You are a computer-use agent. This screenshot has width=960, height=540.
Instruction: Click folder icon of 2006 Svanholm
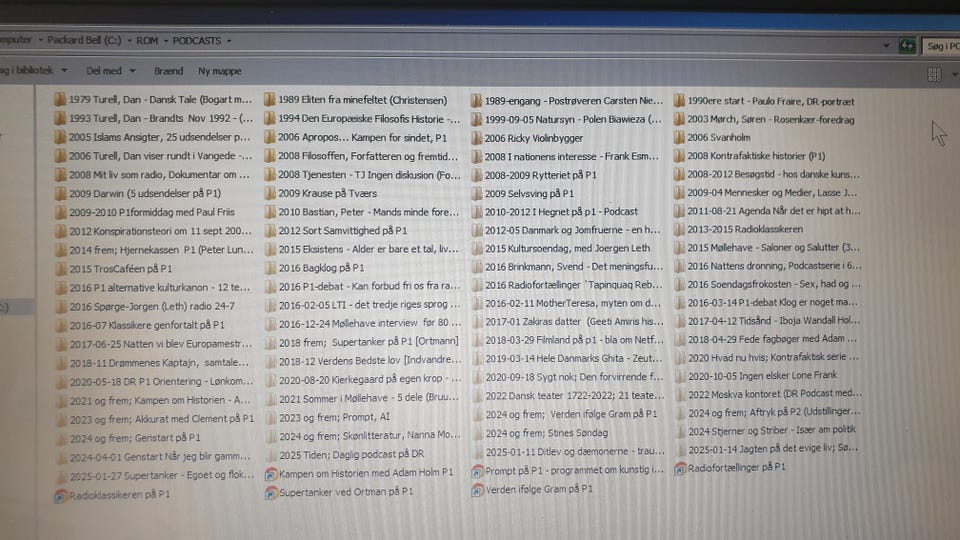679,138
